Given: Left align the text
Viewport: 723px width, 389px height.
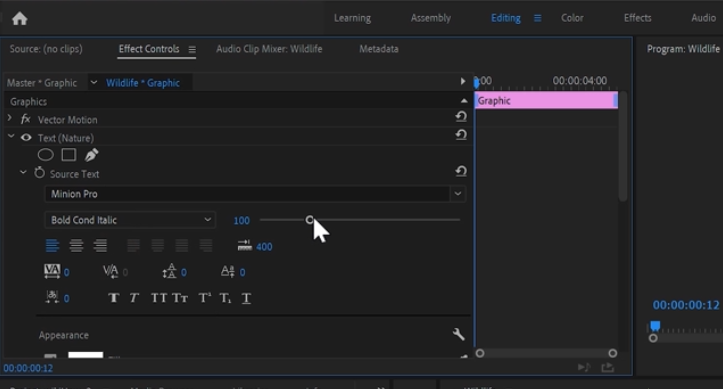Looking at the screenshot, I should (52, 246).
